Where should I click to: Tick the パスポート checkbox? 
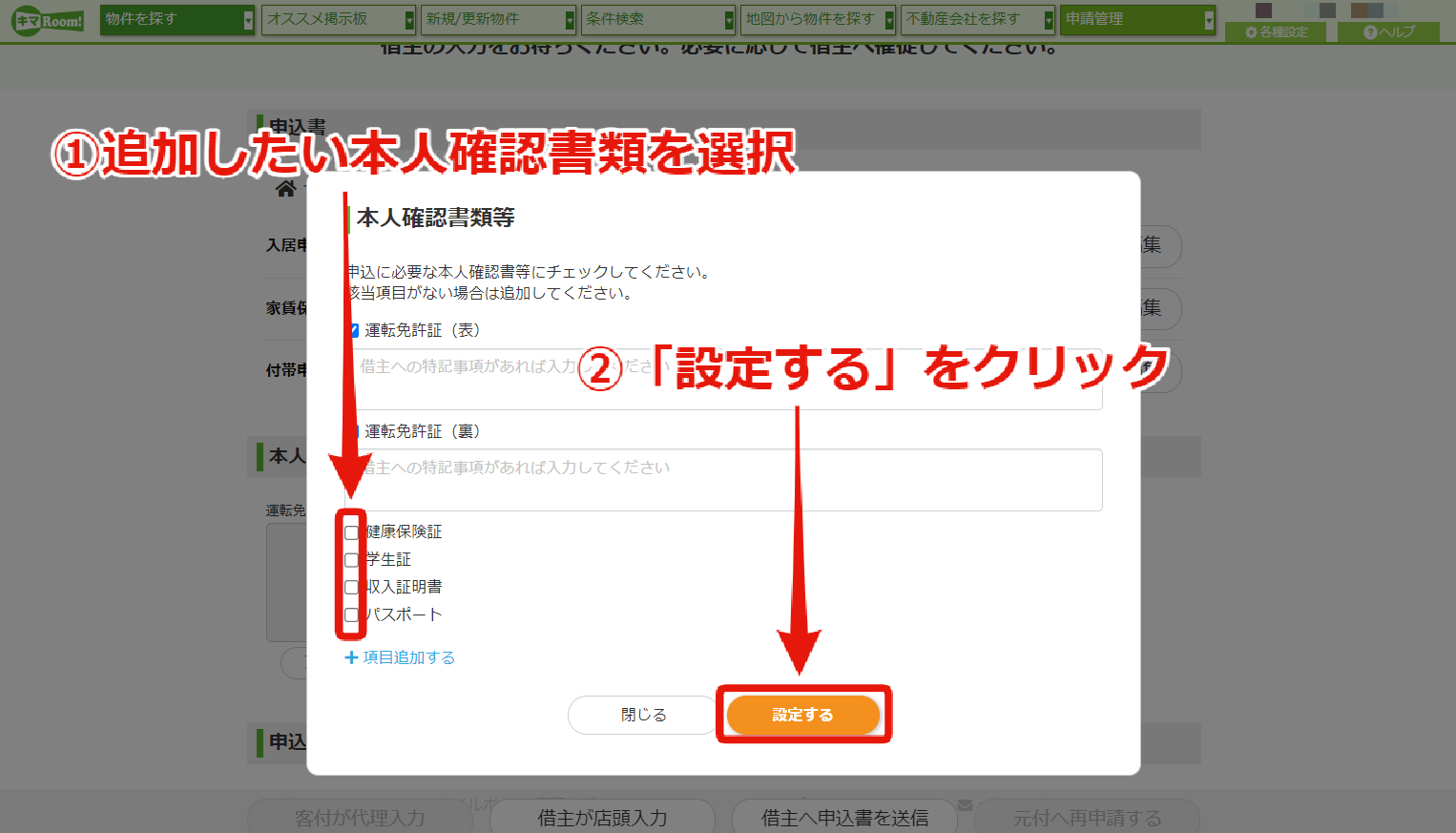(351, 615)
